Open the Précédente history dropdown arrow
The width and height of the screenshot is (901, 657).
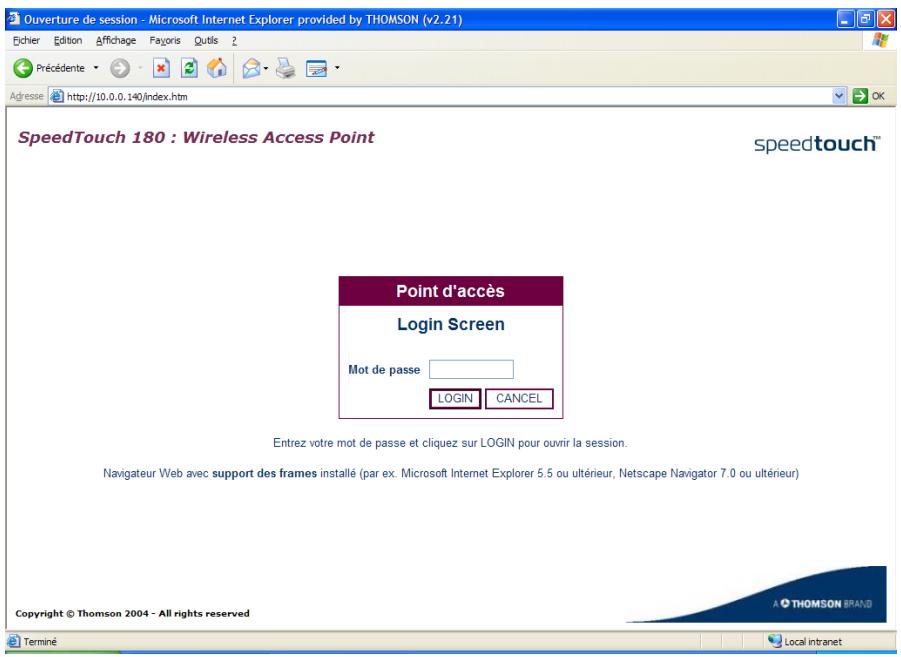pos(96,68)
